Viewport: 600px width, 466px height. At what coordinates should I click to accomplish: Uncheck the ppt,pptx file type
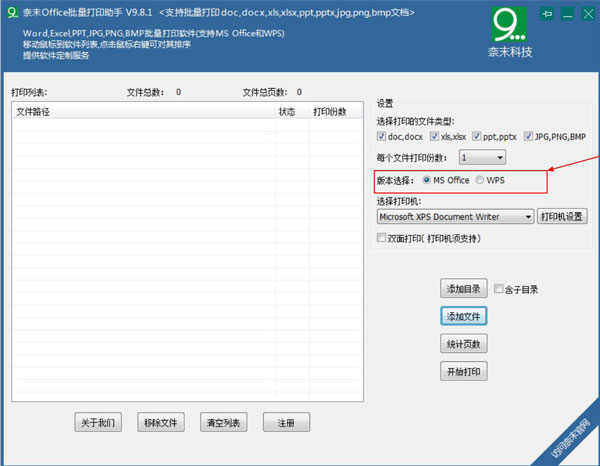tap(476, 136)
